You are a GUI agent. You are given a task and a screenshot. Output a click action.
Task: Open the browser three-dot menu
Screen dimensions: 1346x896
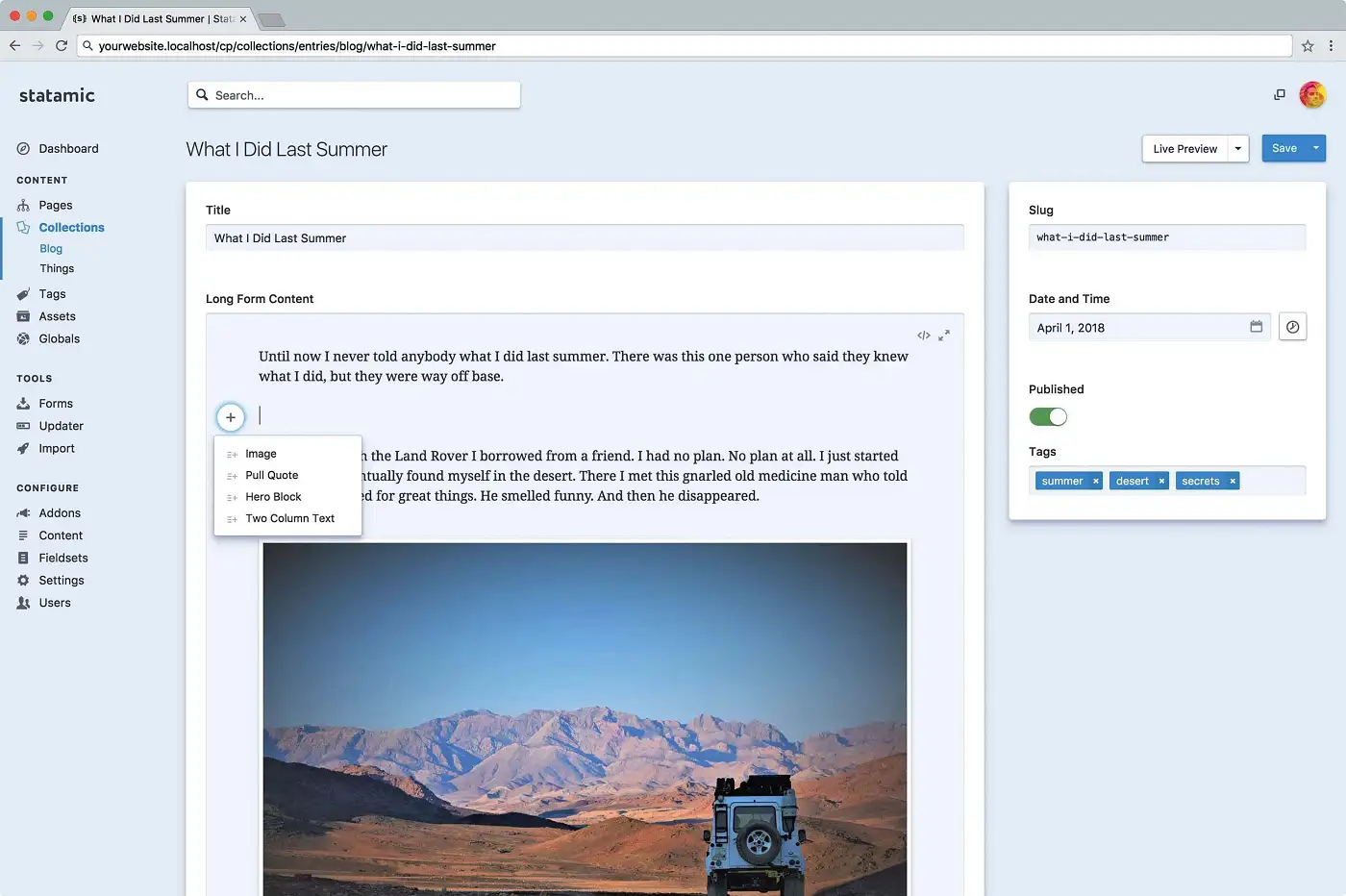tap(1332, 46)
